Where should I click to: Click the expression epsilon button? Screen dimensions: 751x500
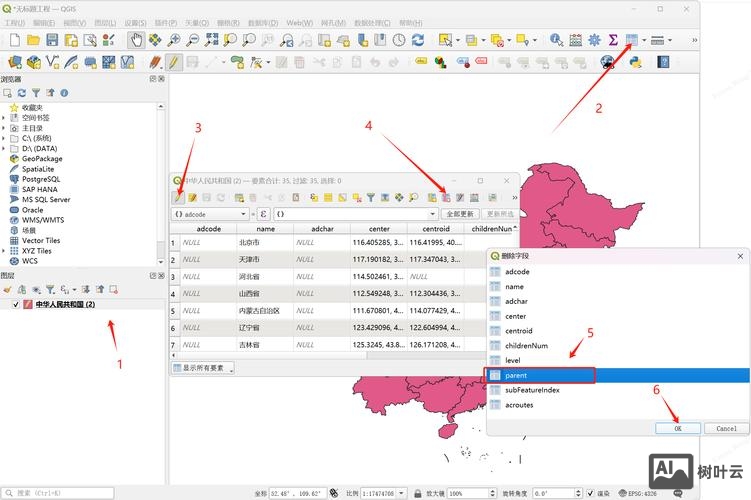263,214
